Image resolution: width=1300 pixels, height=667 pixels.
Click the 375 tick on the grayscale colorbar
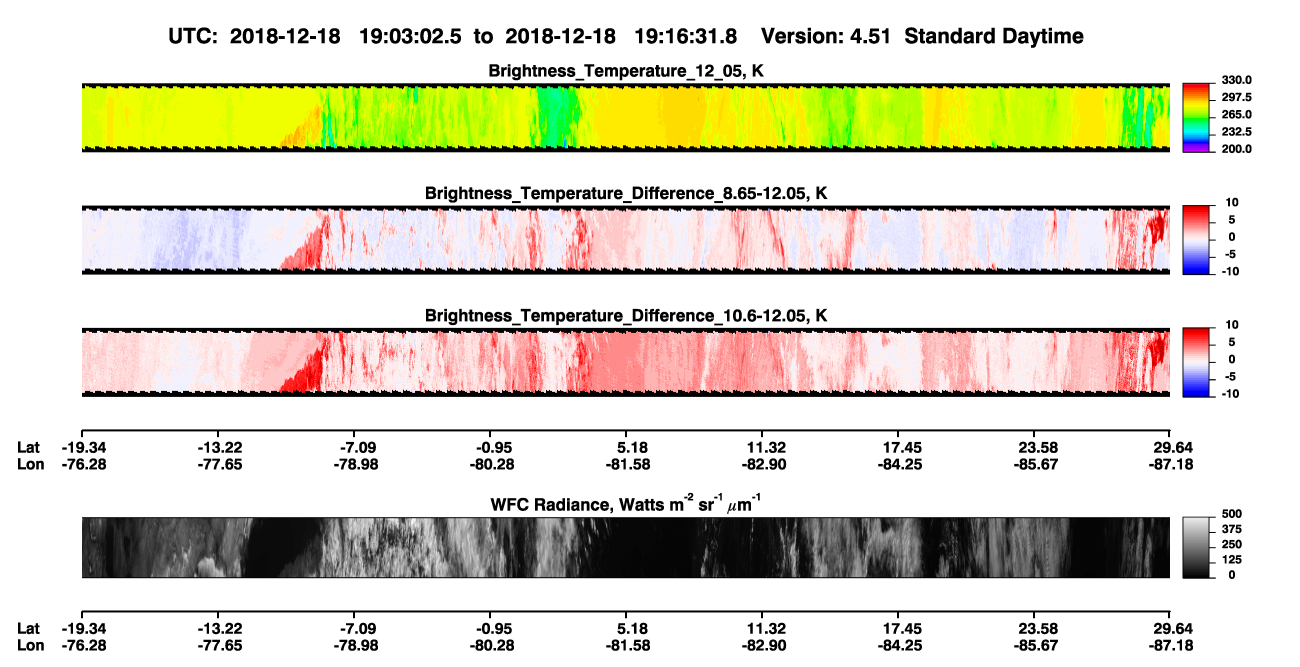tap(1232, 529)
